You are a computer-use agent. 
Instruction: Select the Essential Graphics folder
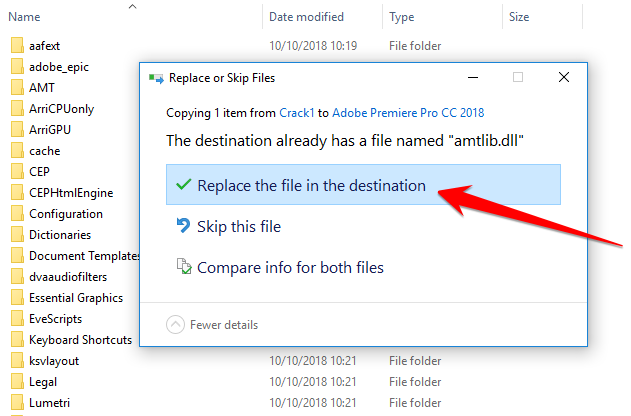pos(76,297)
